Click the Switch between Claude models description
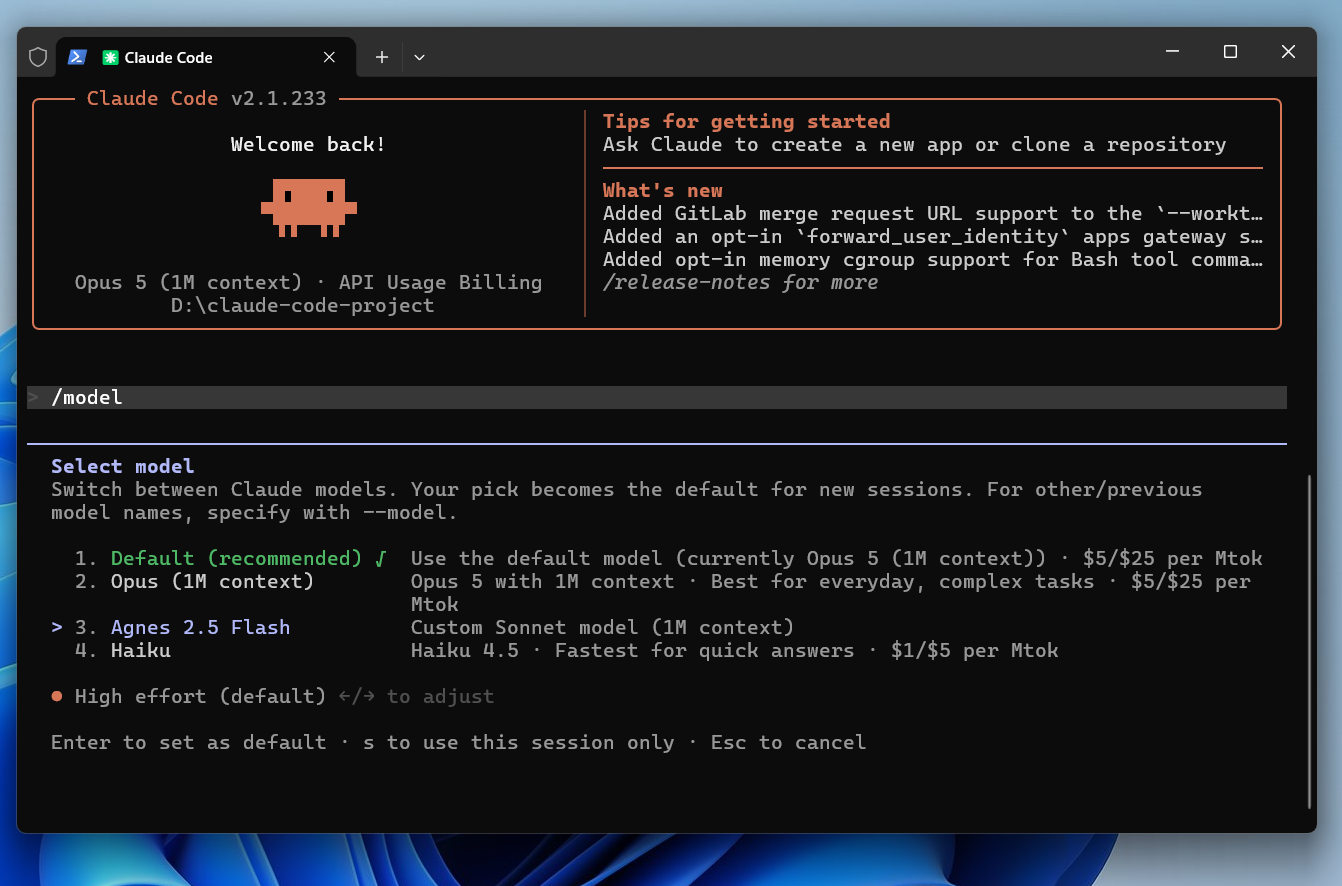1342x886 pixels. pyautogui.click(x=627, y=500)
